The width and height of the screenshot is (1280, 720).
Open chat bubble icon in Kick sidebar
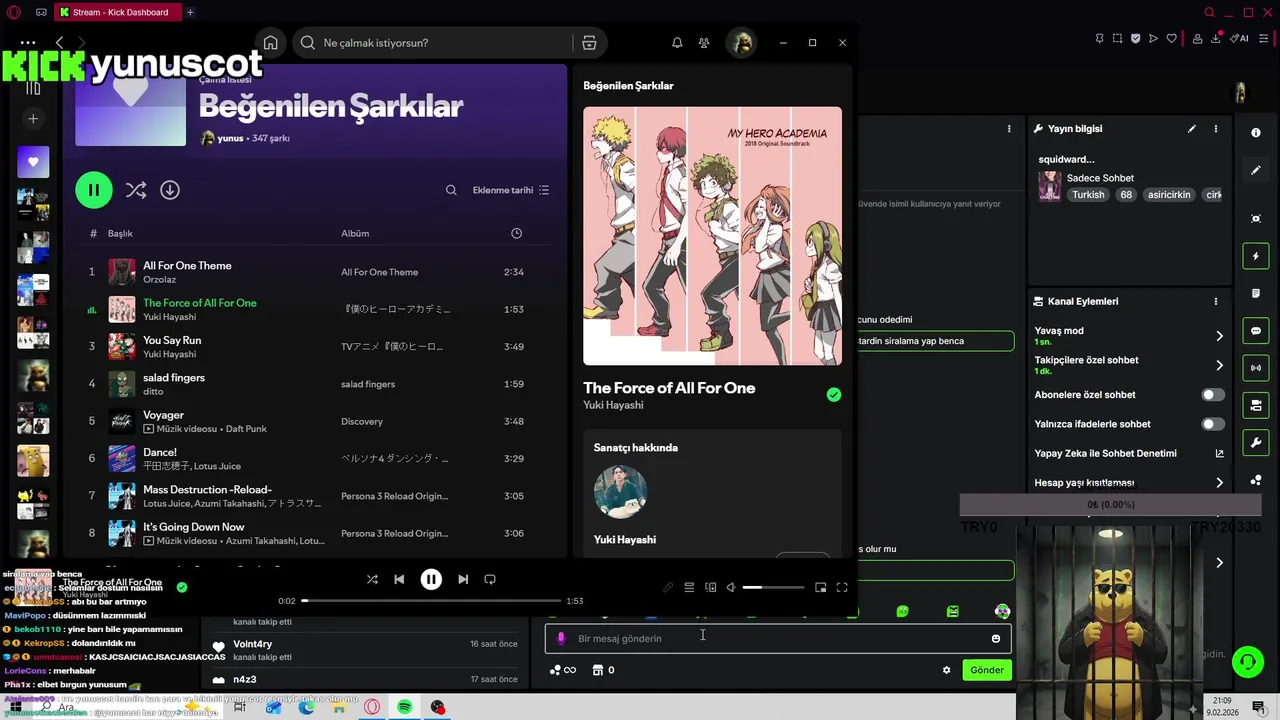tap(1256, 331)
